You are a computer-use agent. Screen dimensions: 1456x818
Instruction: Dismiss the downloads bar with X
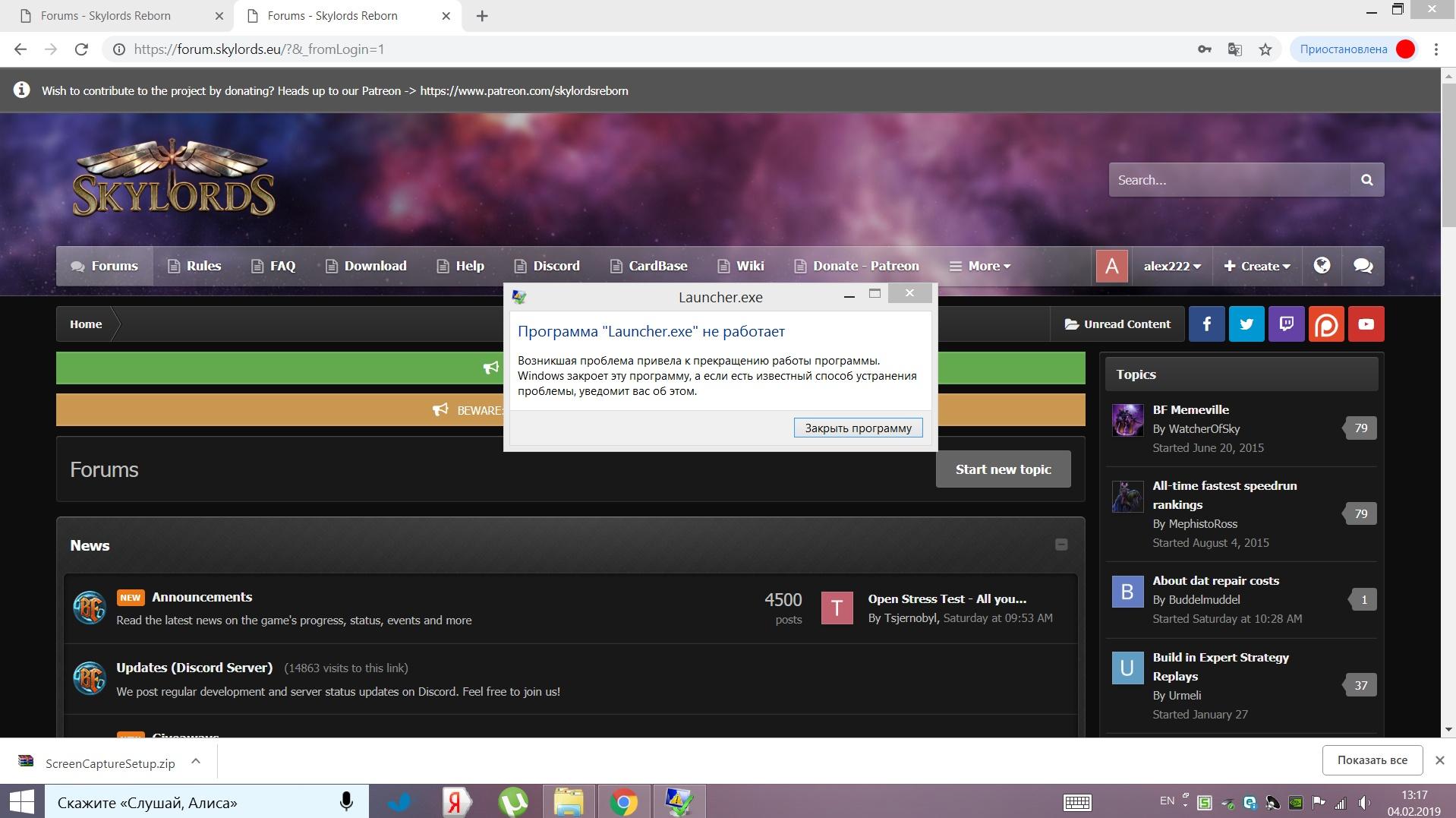(x=1439, y=760)
